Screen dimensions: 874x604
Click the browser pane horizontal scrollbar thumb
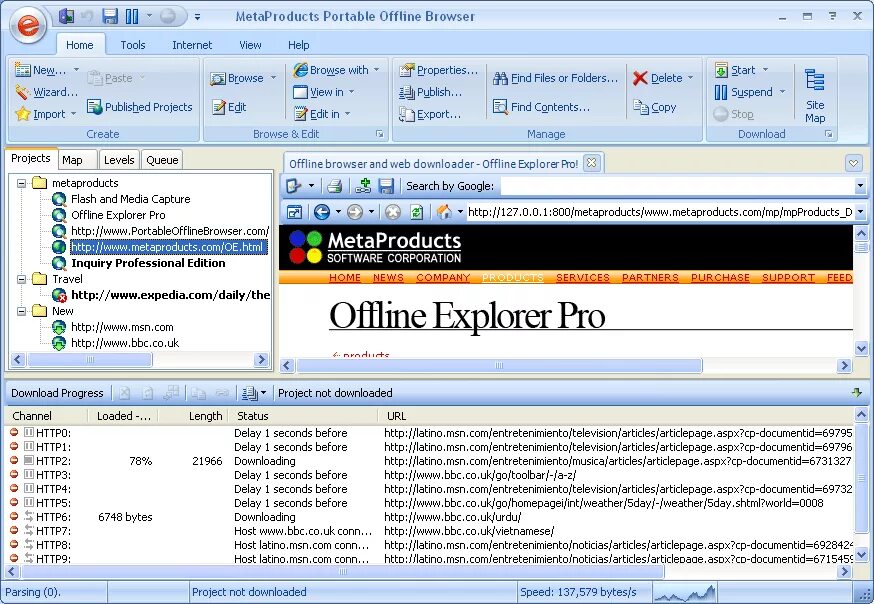coord(499,366)
